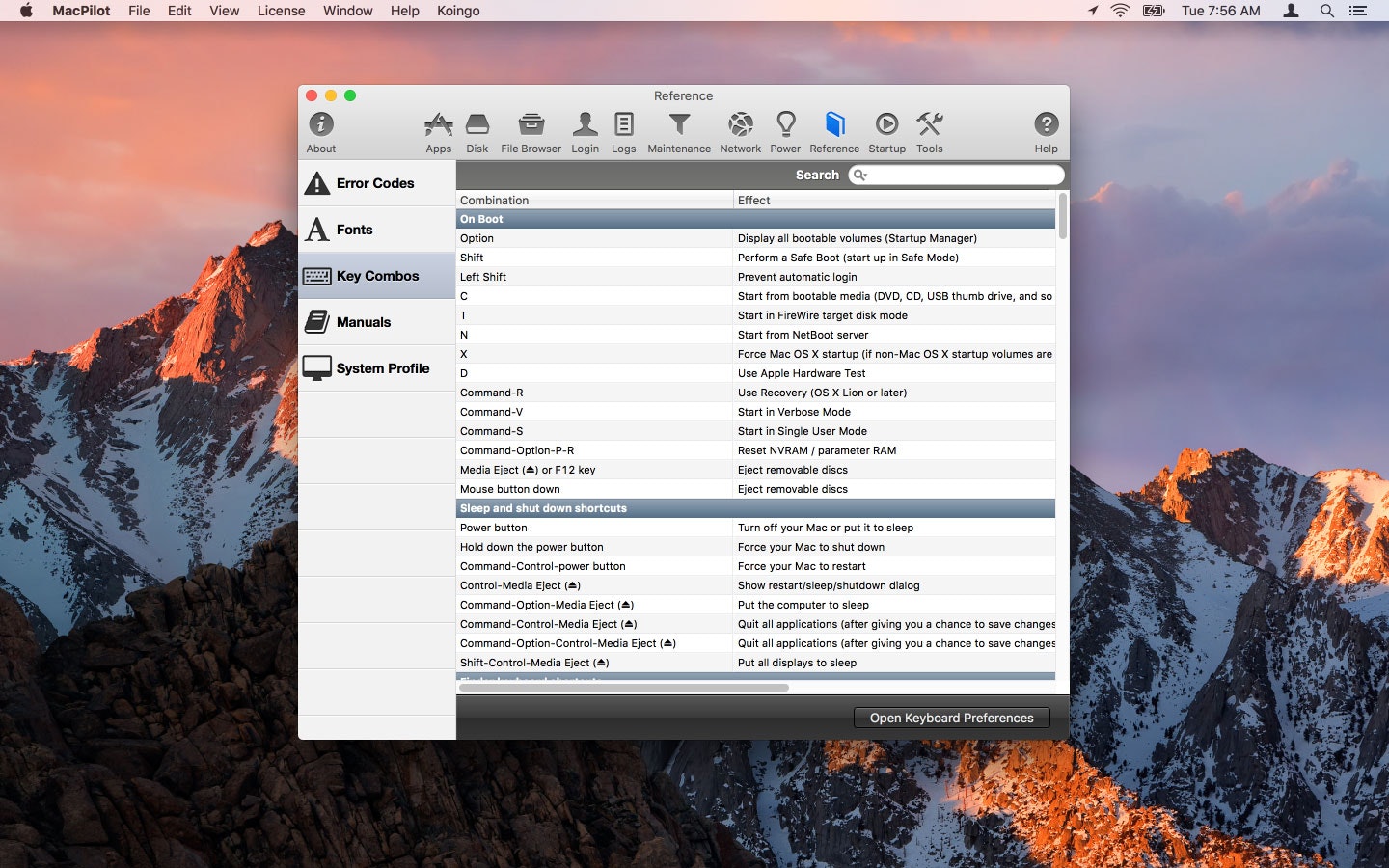Viewport: 1389px width, 868px height.
Task: Select the Network toolbar icon
Action: pyautogui.click(x=740, y=132)
